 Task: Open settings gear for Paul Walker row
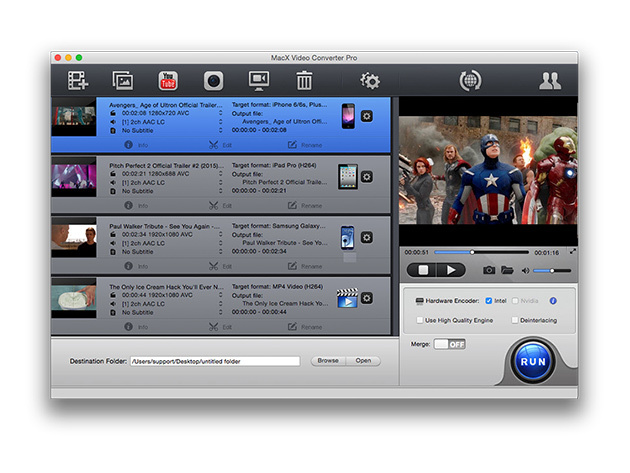click(366, 238)
